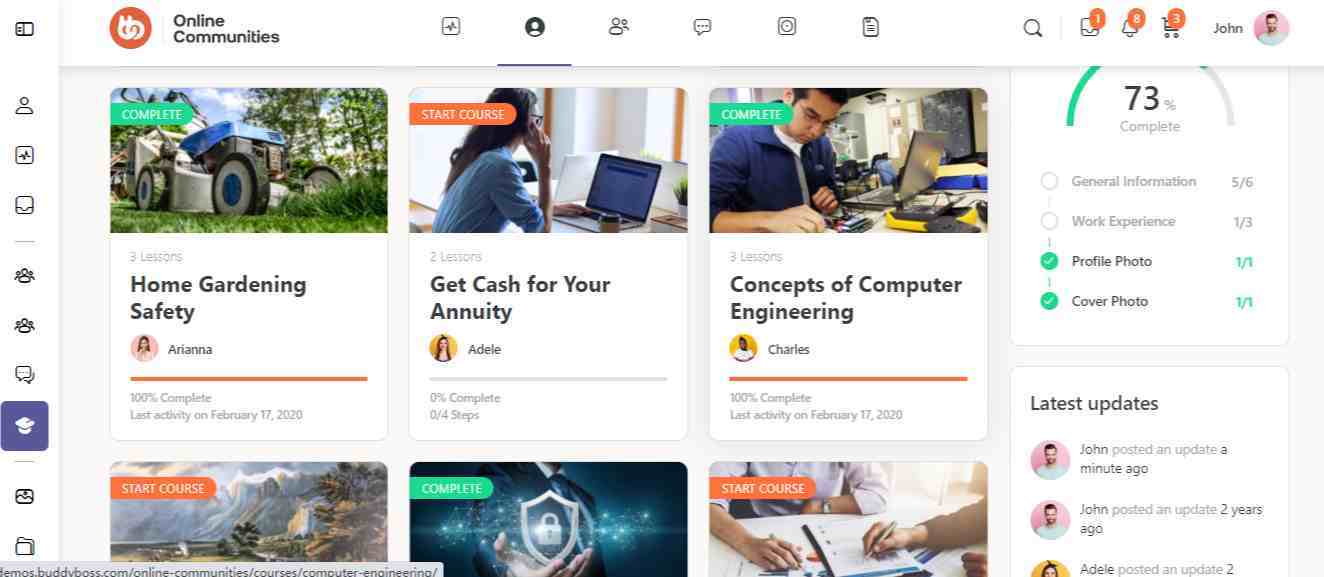The width and height of the screenshot is (1324, 577).
Task: Open the members icon in top nav
Action: (x=619, y=27)
